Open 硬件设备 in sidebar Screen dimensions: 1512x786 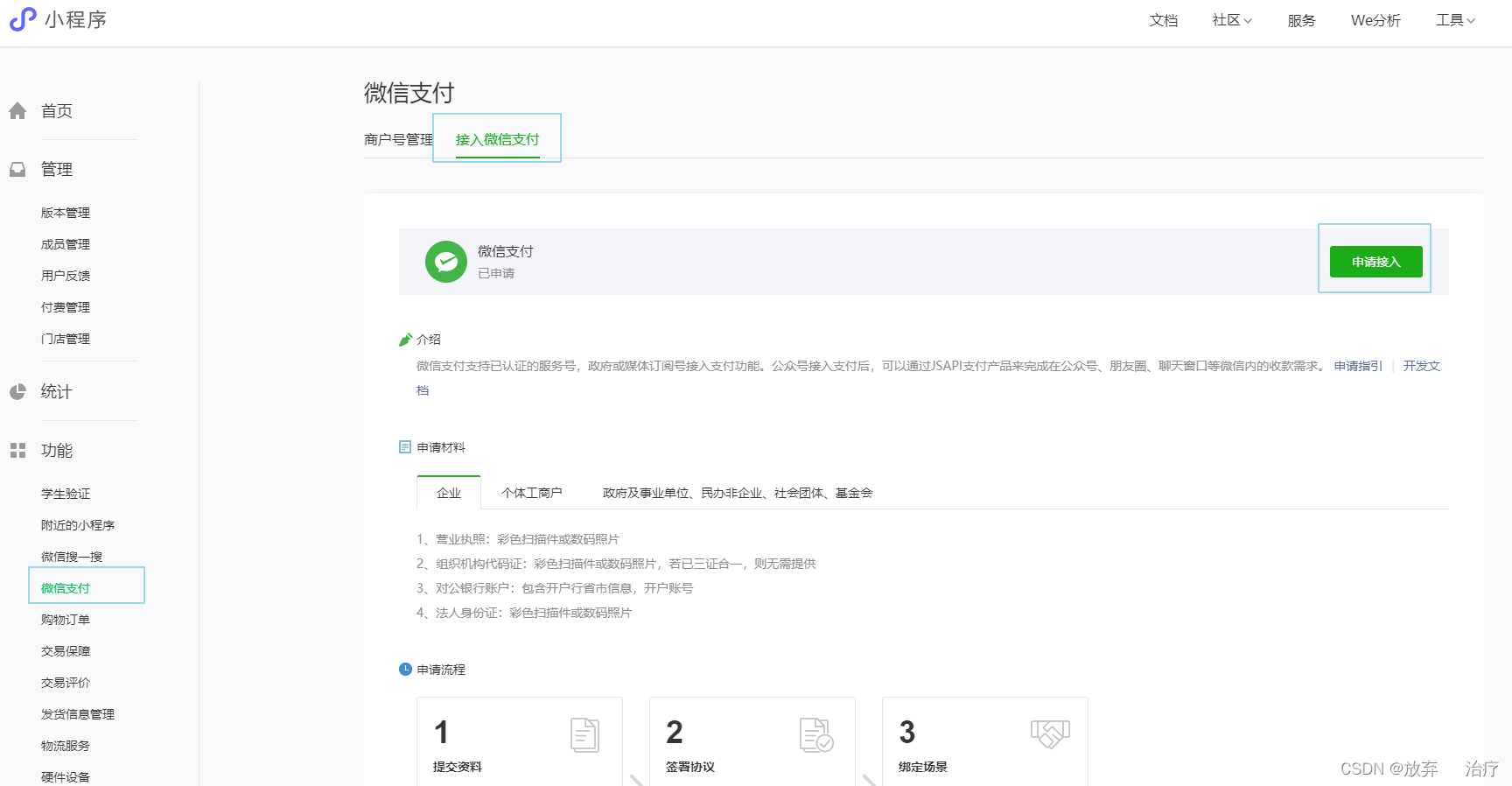66,777
